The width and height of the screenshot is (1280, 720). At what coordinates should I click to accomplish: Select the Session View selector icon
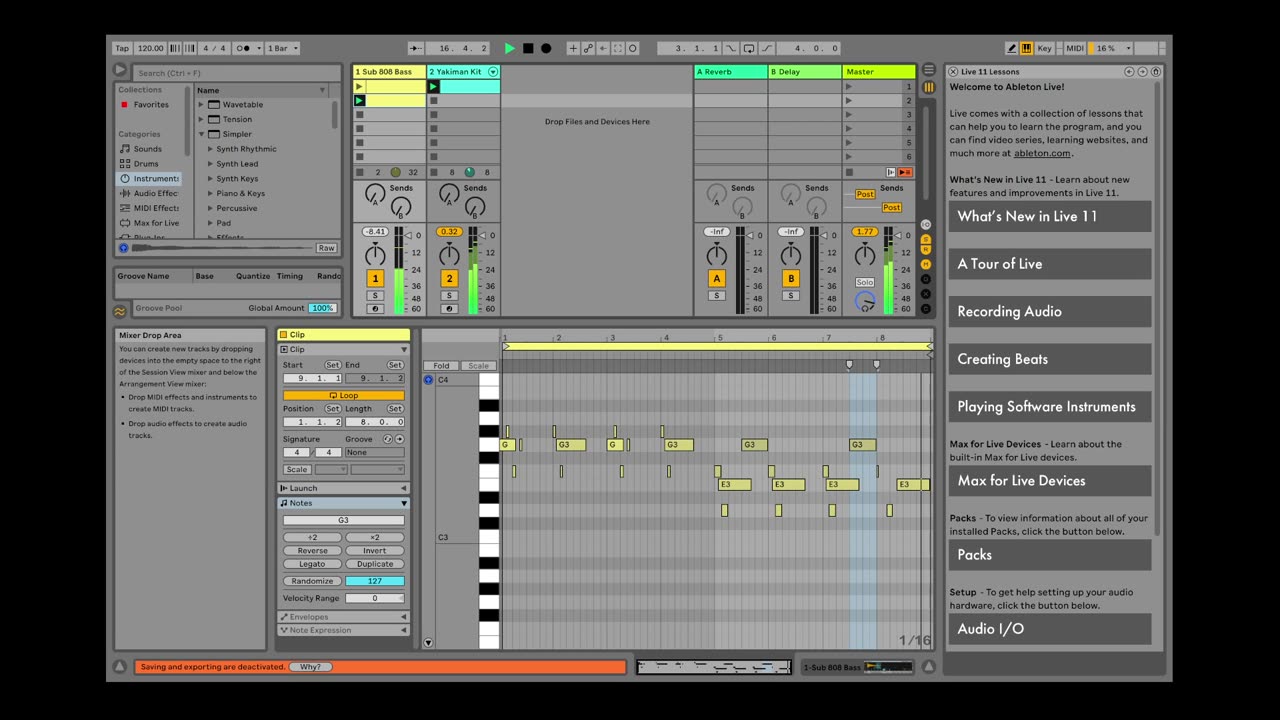click(x=929, y=87)
